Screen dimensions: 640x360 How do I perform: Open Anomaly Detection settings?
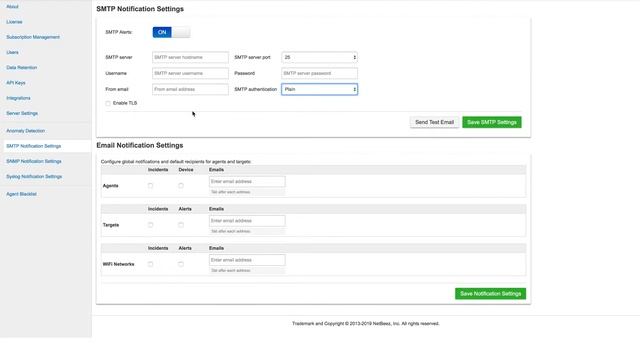26,131
